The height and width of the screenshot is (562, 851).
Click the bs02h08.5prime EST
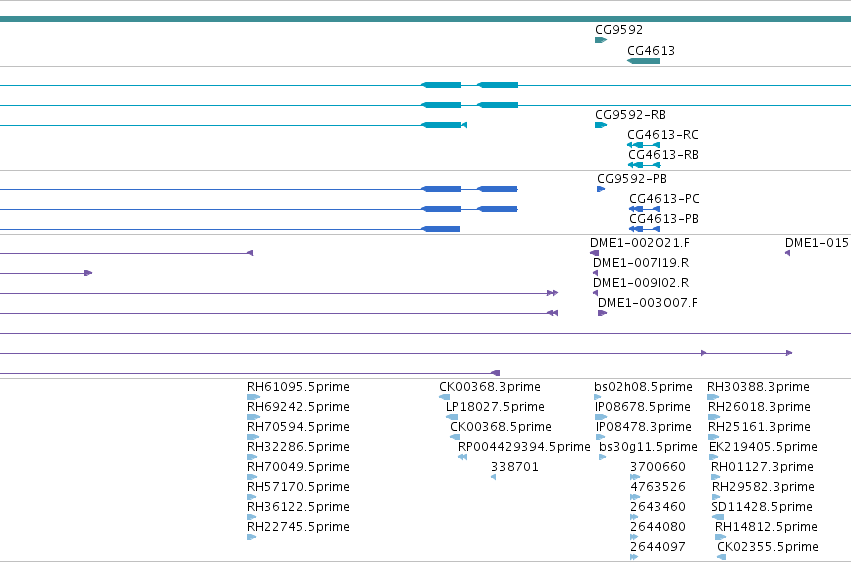[598, 397]
